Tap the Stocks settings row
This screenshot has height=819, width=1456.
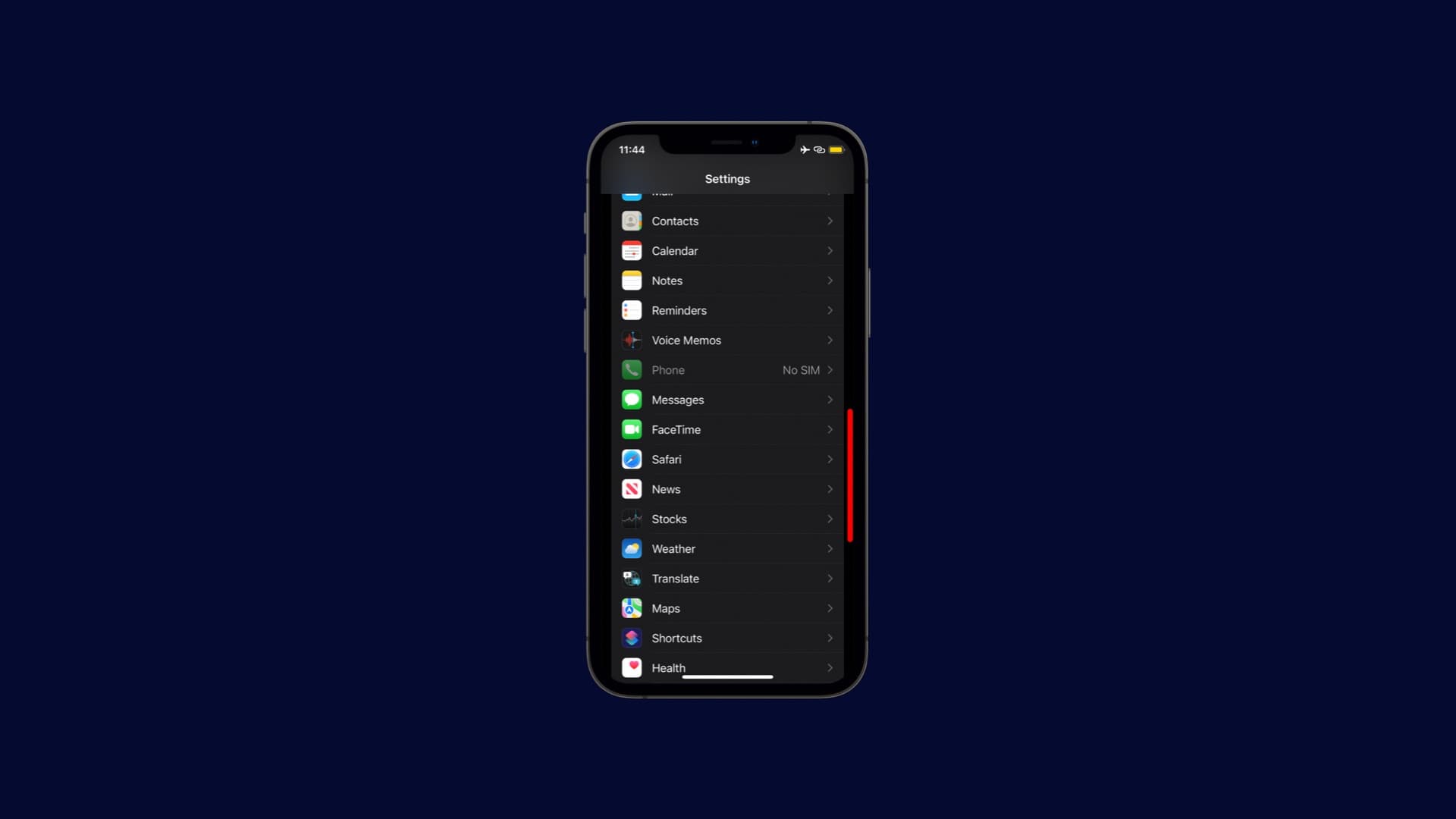(726, 518)
